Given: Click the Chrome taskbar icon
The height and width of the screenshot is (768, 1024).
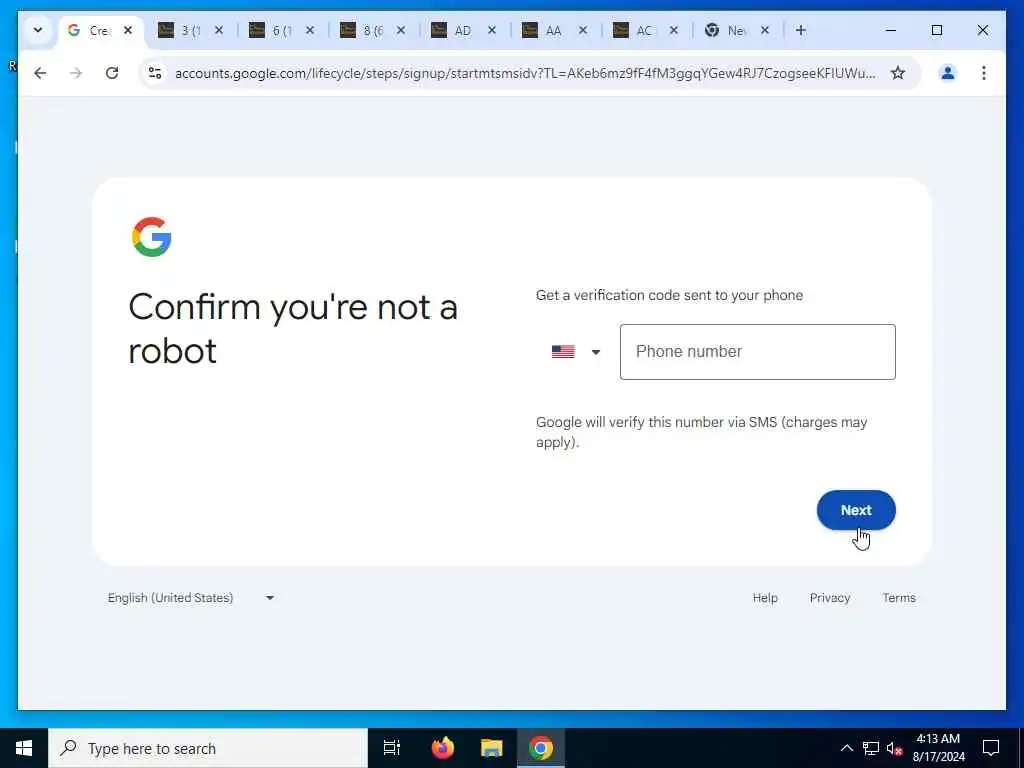Looking at the screenshot, I should 541,748.
